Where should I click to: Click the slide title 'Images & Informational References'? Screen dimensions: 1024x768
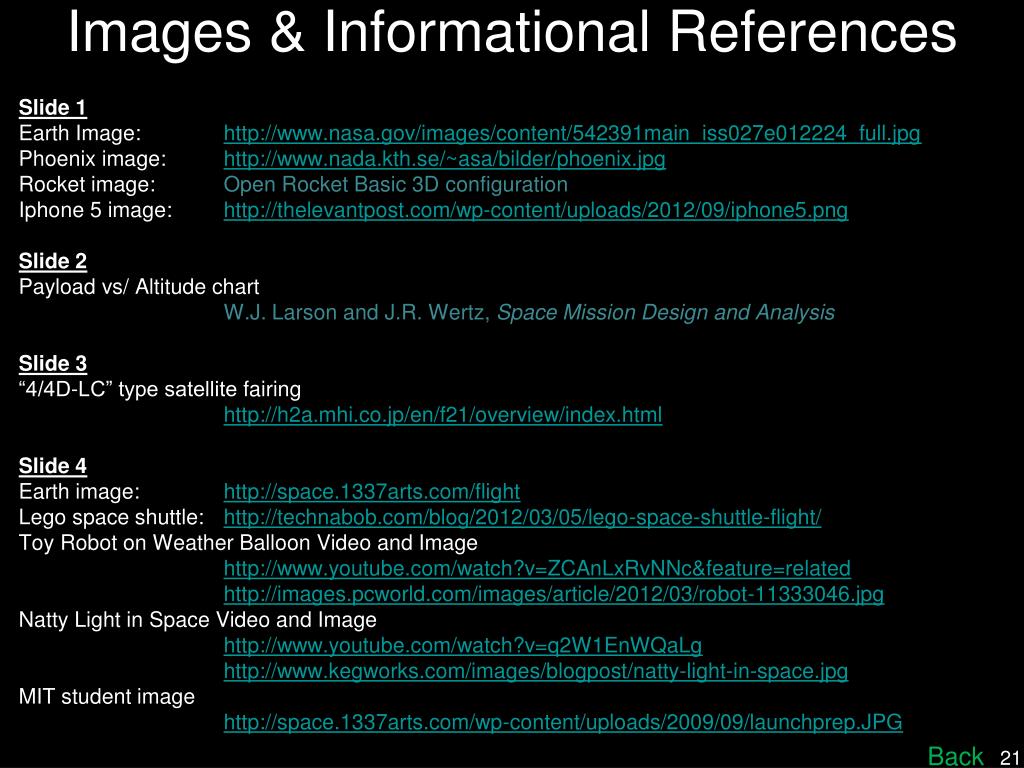[x=512, y=33]
